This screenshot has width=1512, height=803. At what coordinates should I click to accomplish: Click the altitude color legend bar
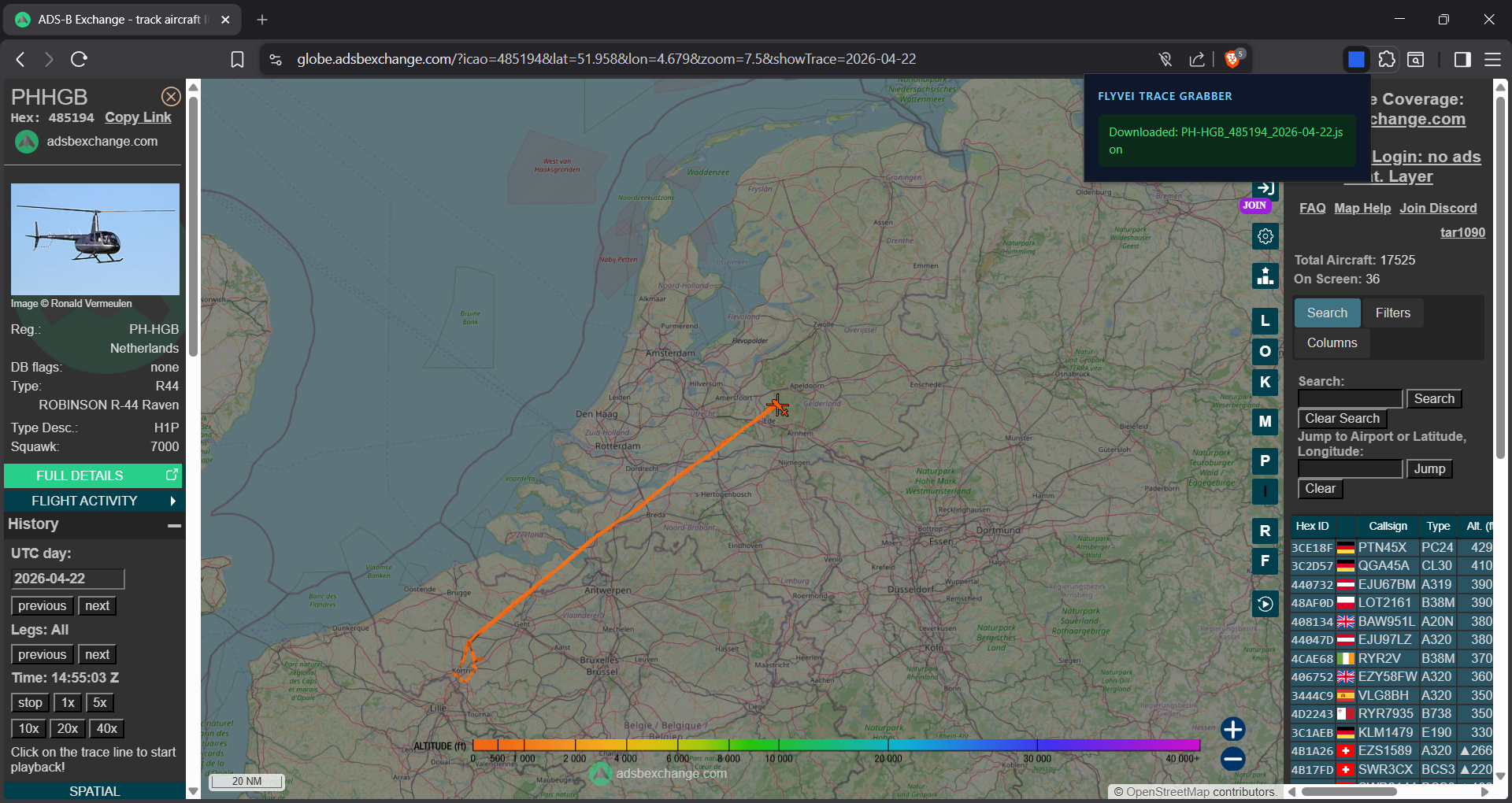click(x=836, y=745)
